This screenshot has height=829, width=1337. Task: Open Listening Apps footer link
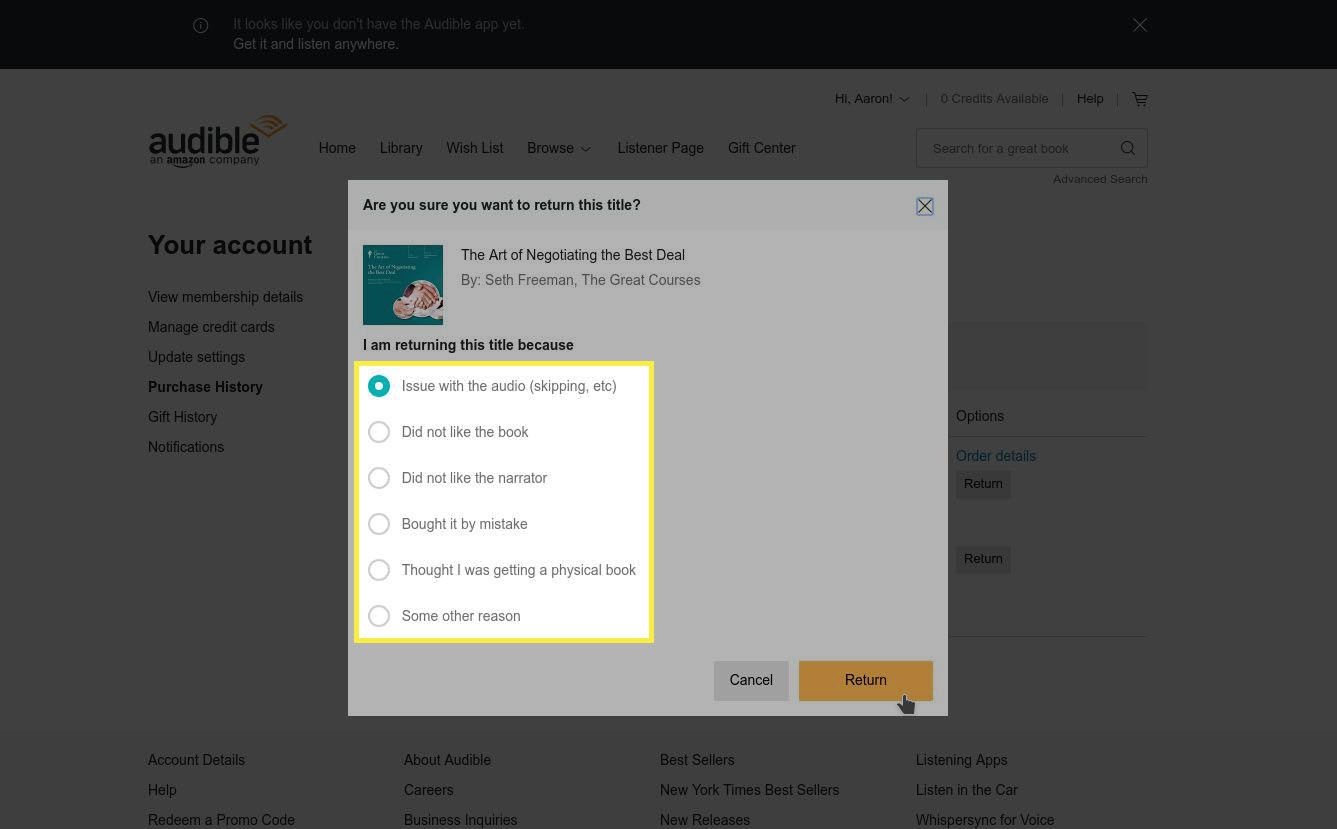pyautogui.click(x=961, y=760)
